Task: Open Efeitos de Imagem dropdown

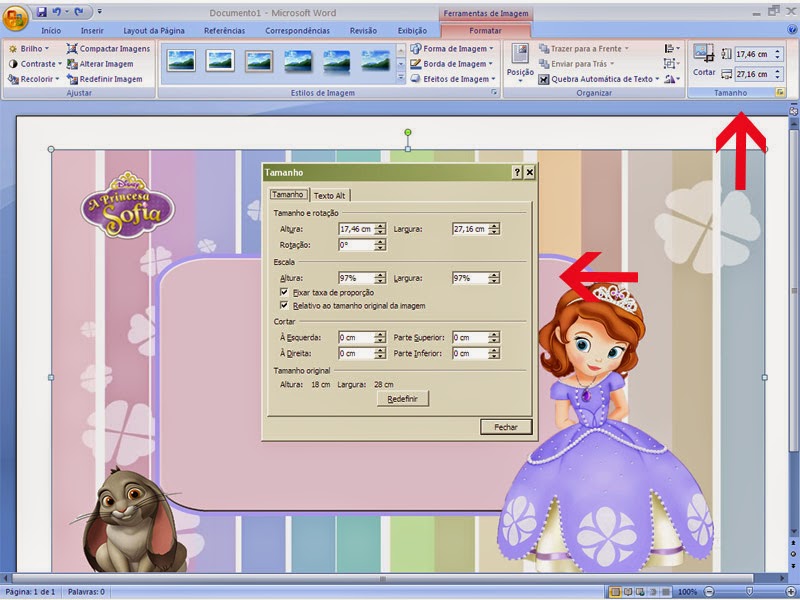Action: pos(453,79)
